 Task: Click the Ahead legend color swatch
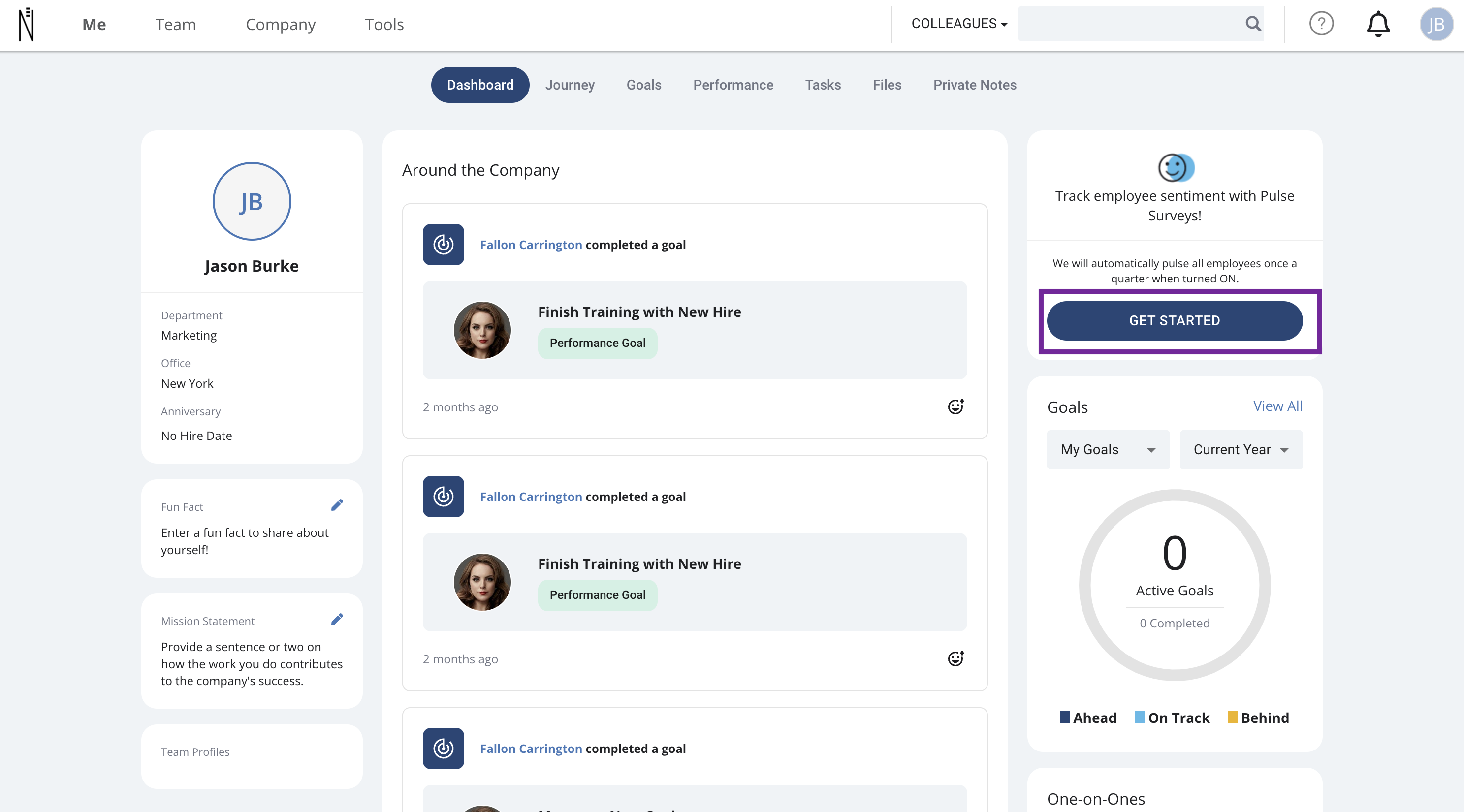tap(1065, 717)
